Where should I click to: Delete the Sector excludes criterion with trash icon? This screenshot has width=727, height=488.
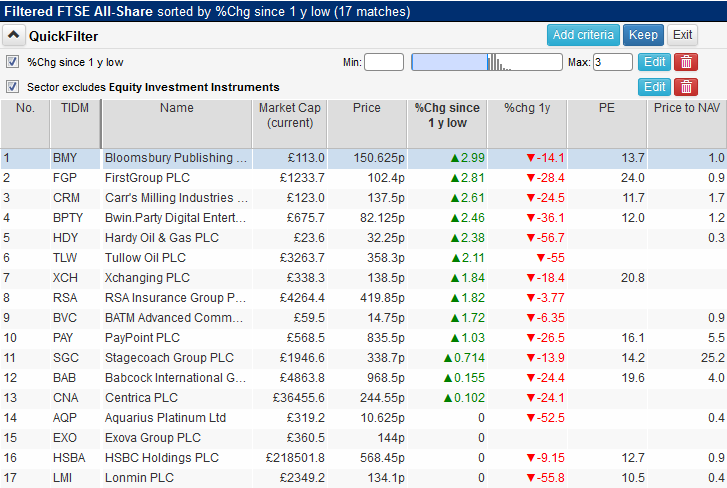coord(686,87)
